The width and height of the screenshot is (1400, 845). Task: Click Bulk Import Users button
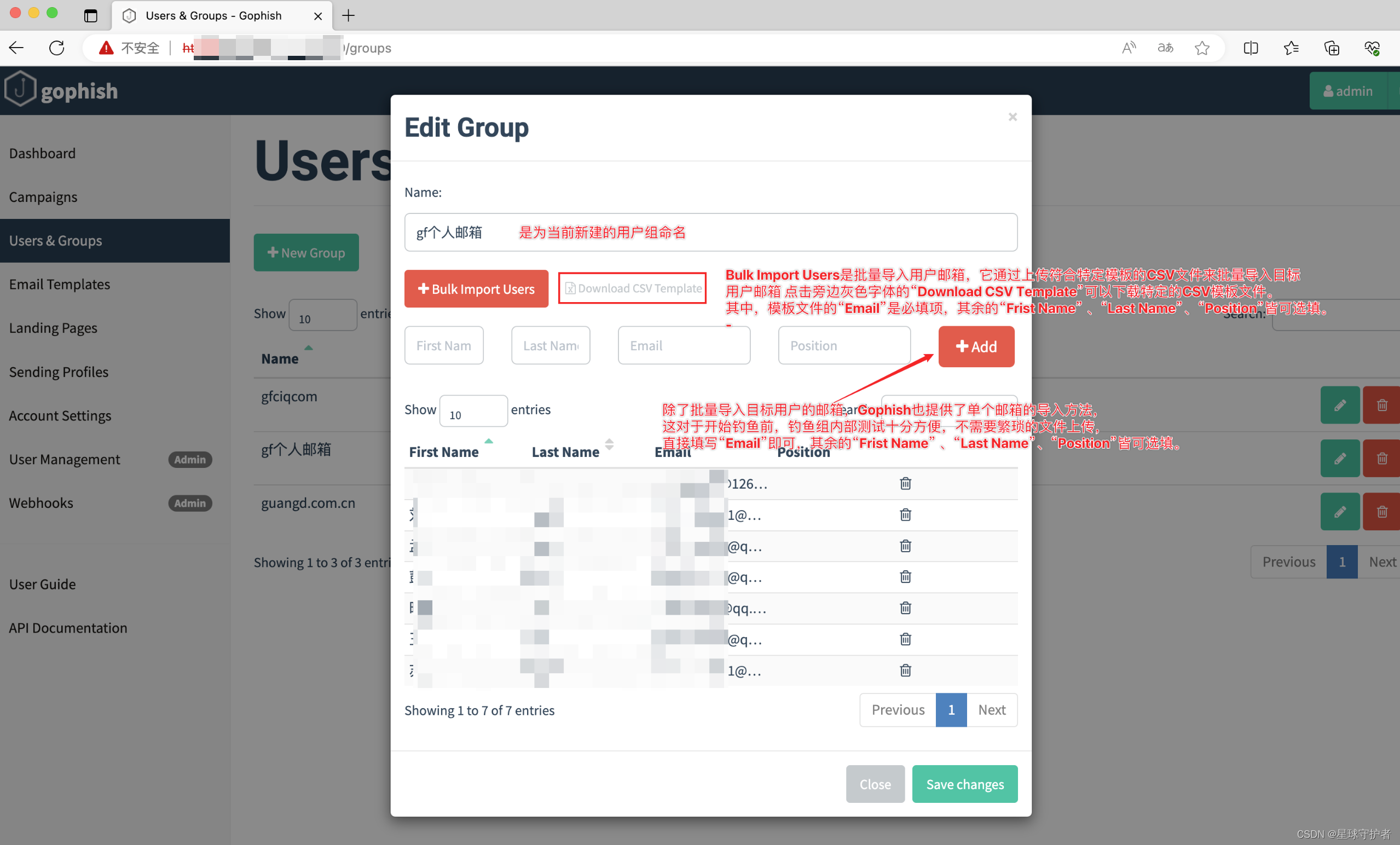click(x=476, y=288)
